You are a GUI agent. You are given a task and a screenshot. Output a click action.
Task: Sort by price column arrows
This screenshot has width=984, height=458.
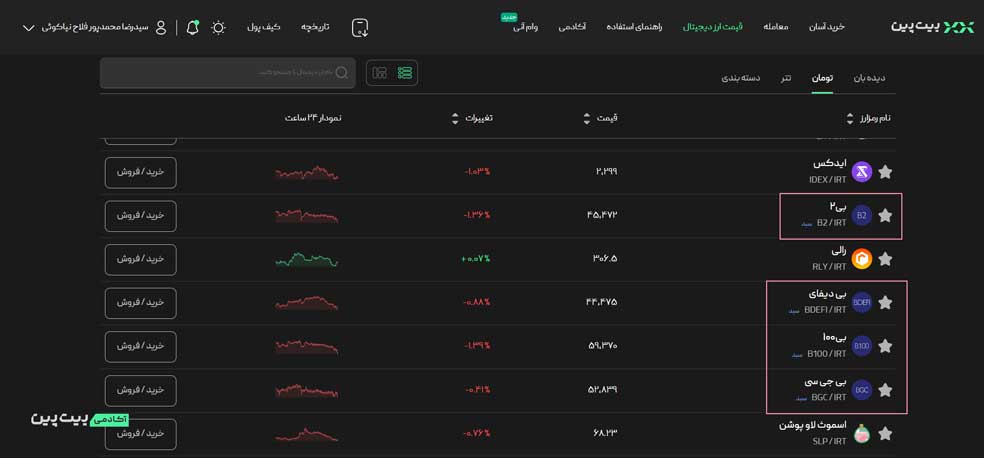(587, 118)
